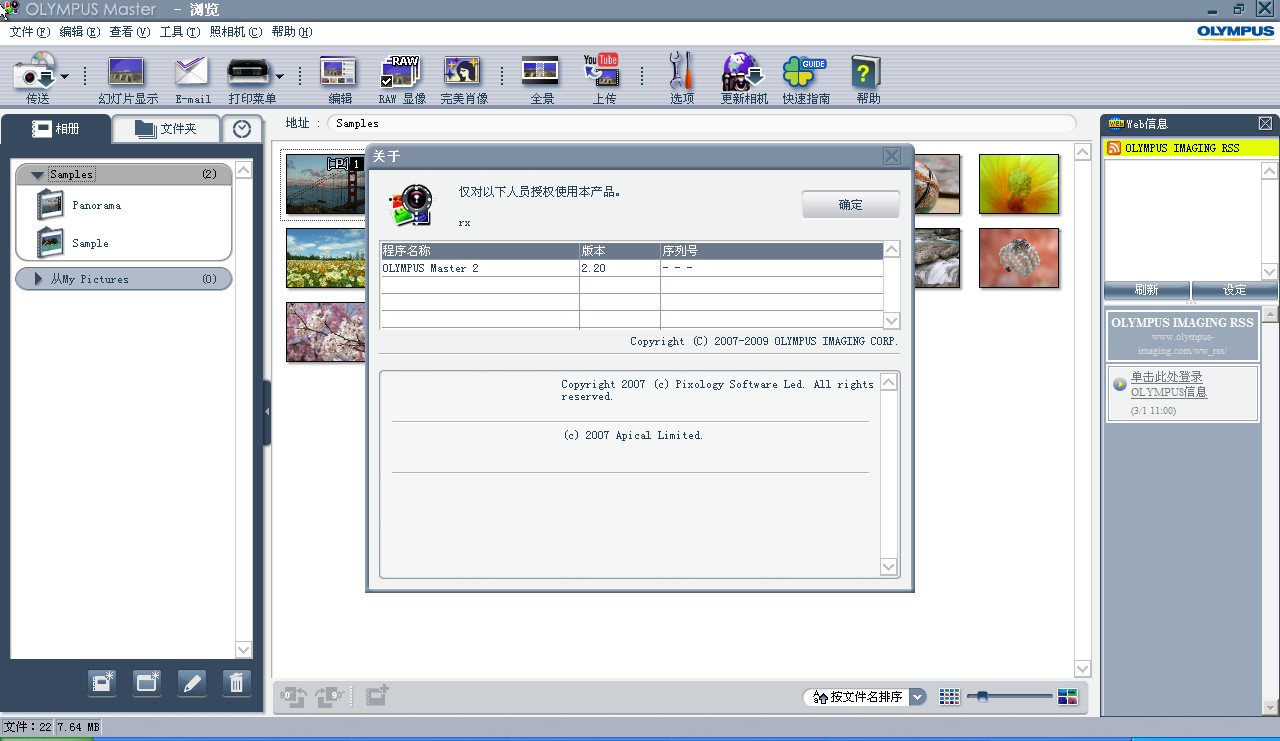
Task: Close the Web信息 panel
Action: (x=1265, y=124)
